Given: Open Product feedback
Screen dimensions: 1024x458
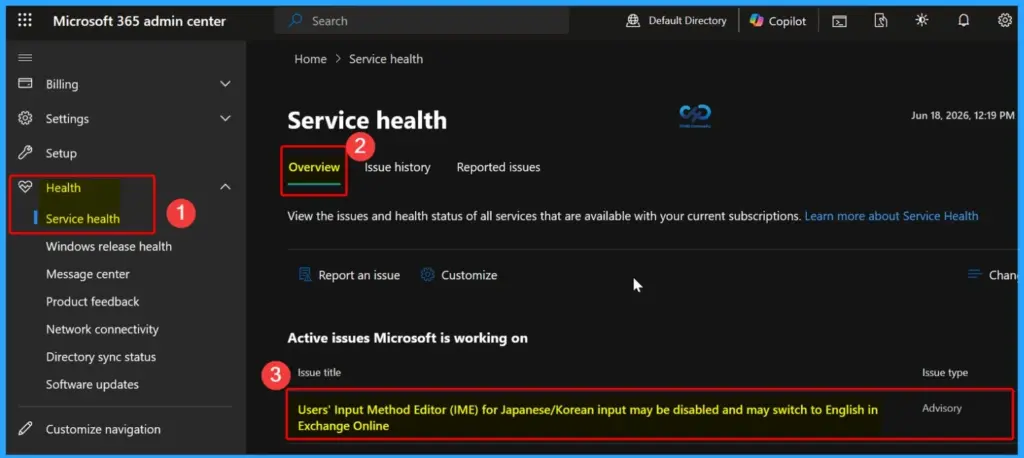Looking at the screenshot, I should tap(92, 302).
